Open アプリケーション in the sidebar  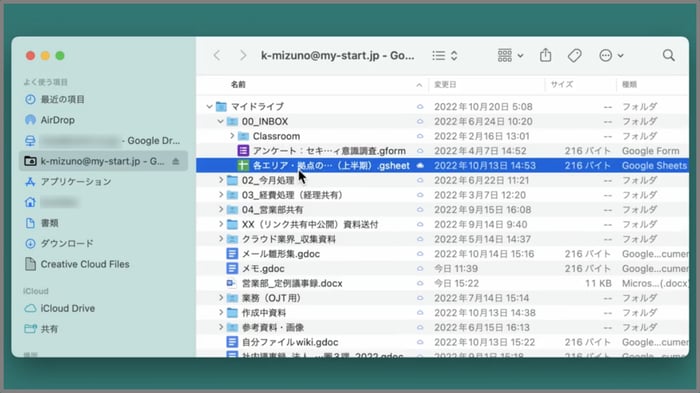tap(76, 181)
